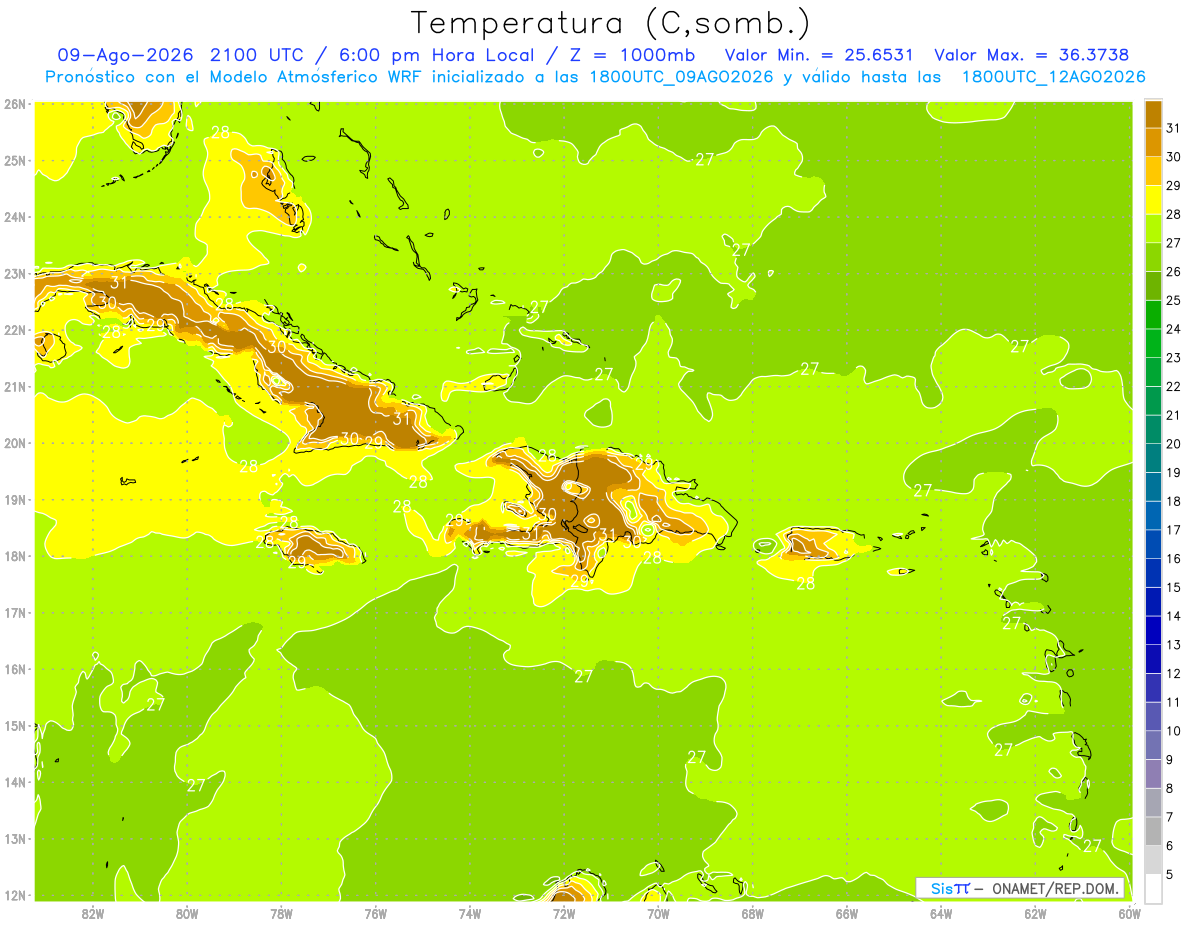
Task: Click the 22N latitude axis label
Action: tap(15, 330)
